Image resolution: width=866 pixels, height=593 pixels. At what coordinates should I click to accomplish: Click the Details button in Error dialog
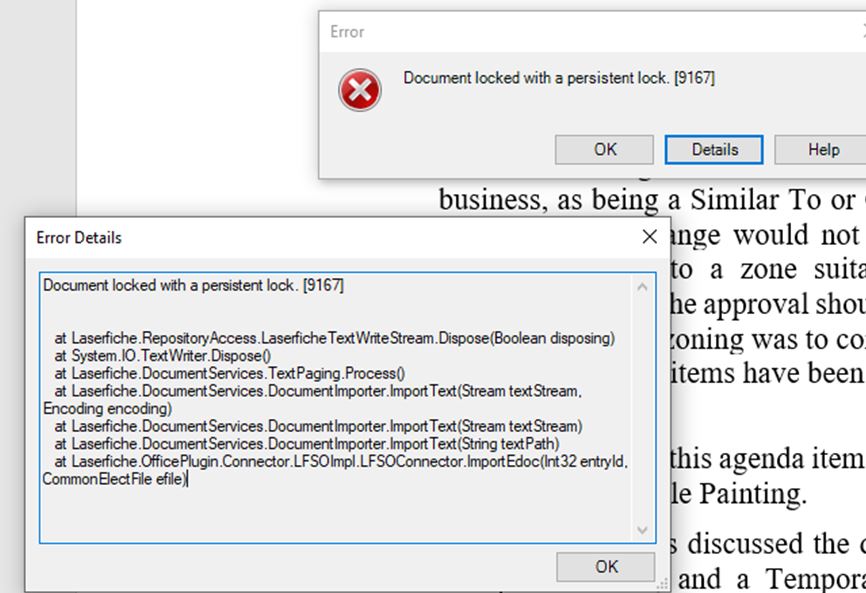tap(714, 150)
